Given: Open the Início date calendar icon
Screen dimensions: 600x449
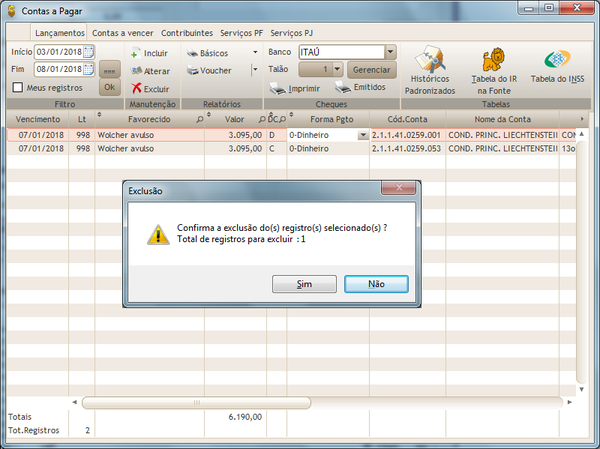Looking at the screenshot, I should (x=88, y=52).
